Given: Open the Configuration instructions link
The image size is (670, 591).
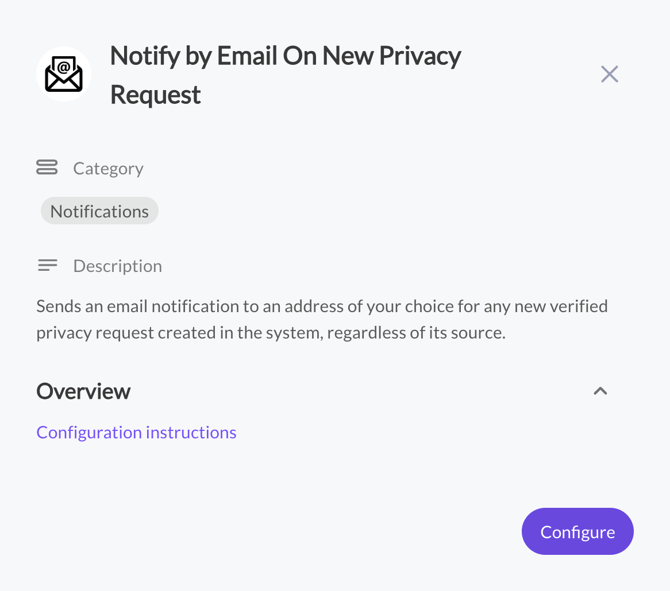Looking at the screenshot, I should point(136,432).
